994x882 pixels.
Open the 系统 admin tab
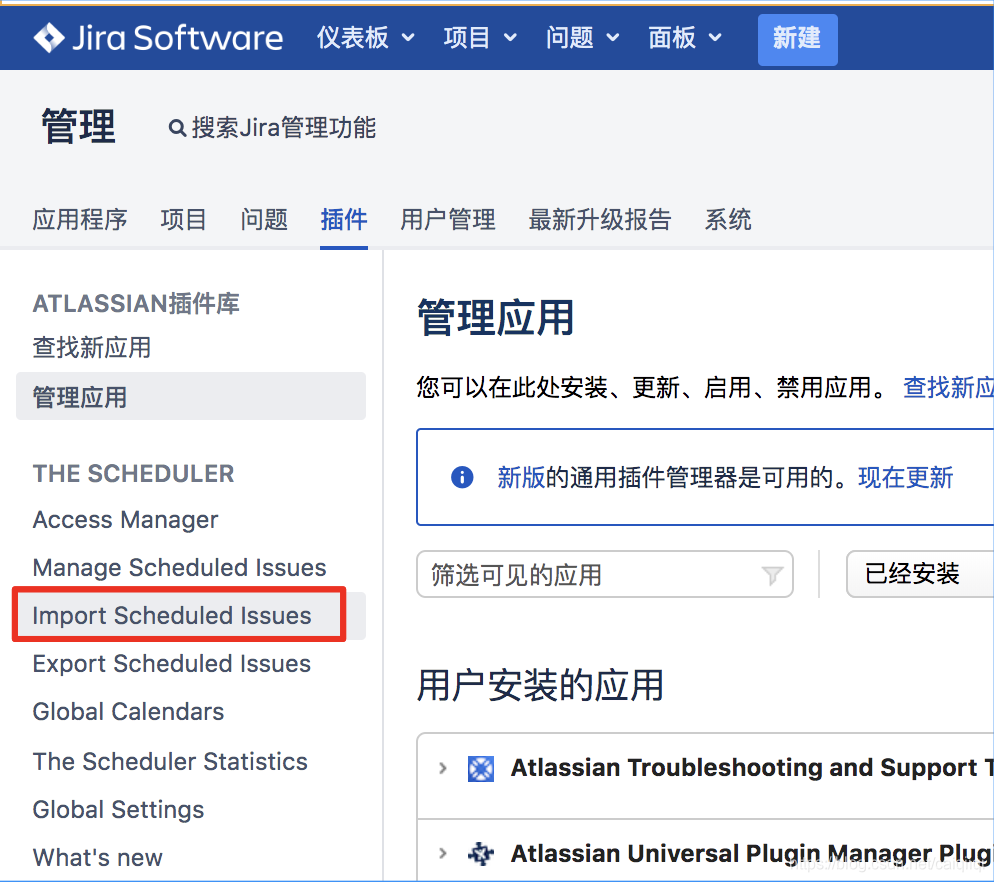(728, 219)
